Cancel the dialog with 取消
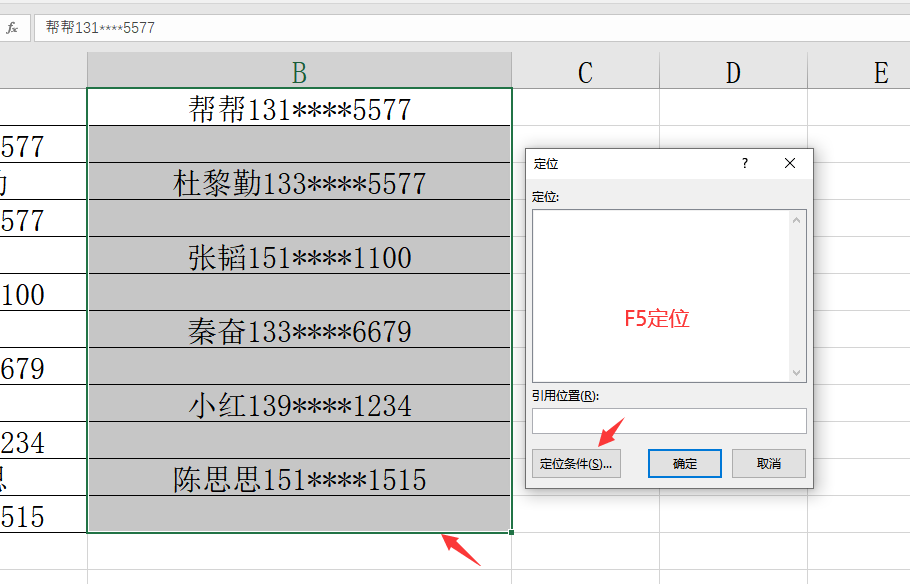The width and height of the screenshot is (910, 584). (769, 463)
